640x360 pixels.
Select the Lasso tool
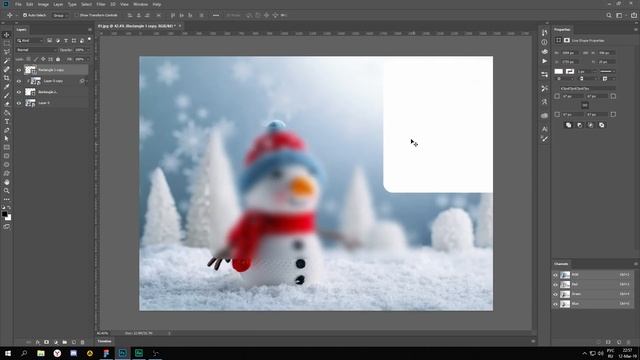tap(7, 52)
